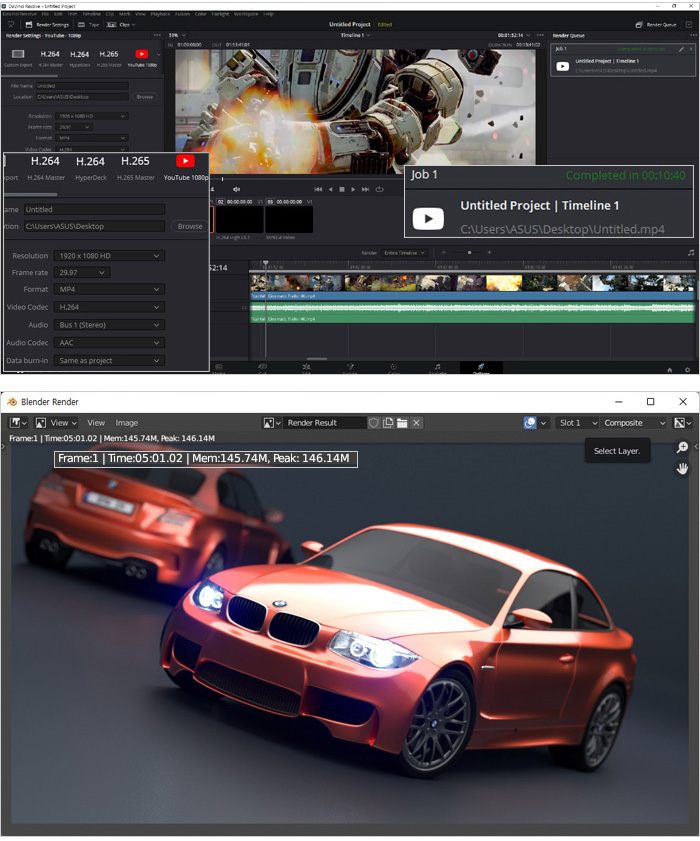Expand the display channels dropdown arrow
Image resolution: width=700 pixels, height=841 pixels.
pos(543,423)
